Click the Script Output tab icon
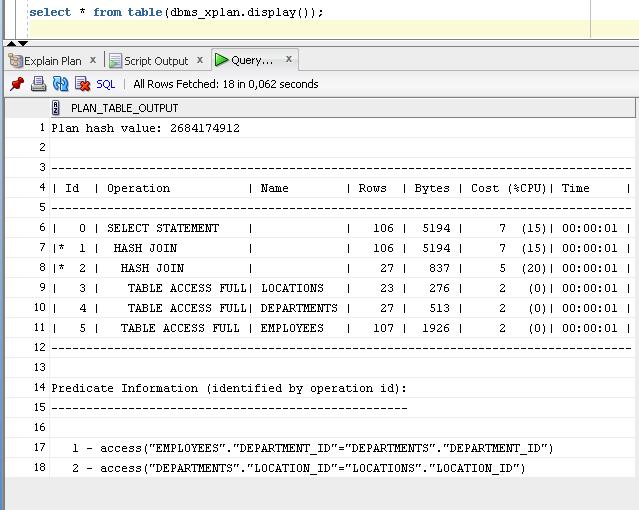 [x=115, y=61]
